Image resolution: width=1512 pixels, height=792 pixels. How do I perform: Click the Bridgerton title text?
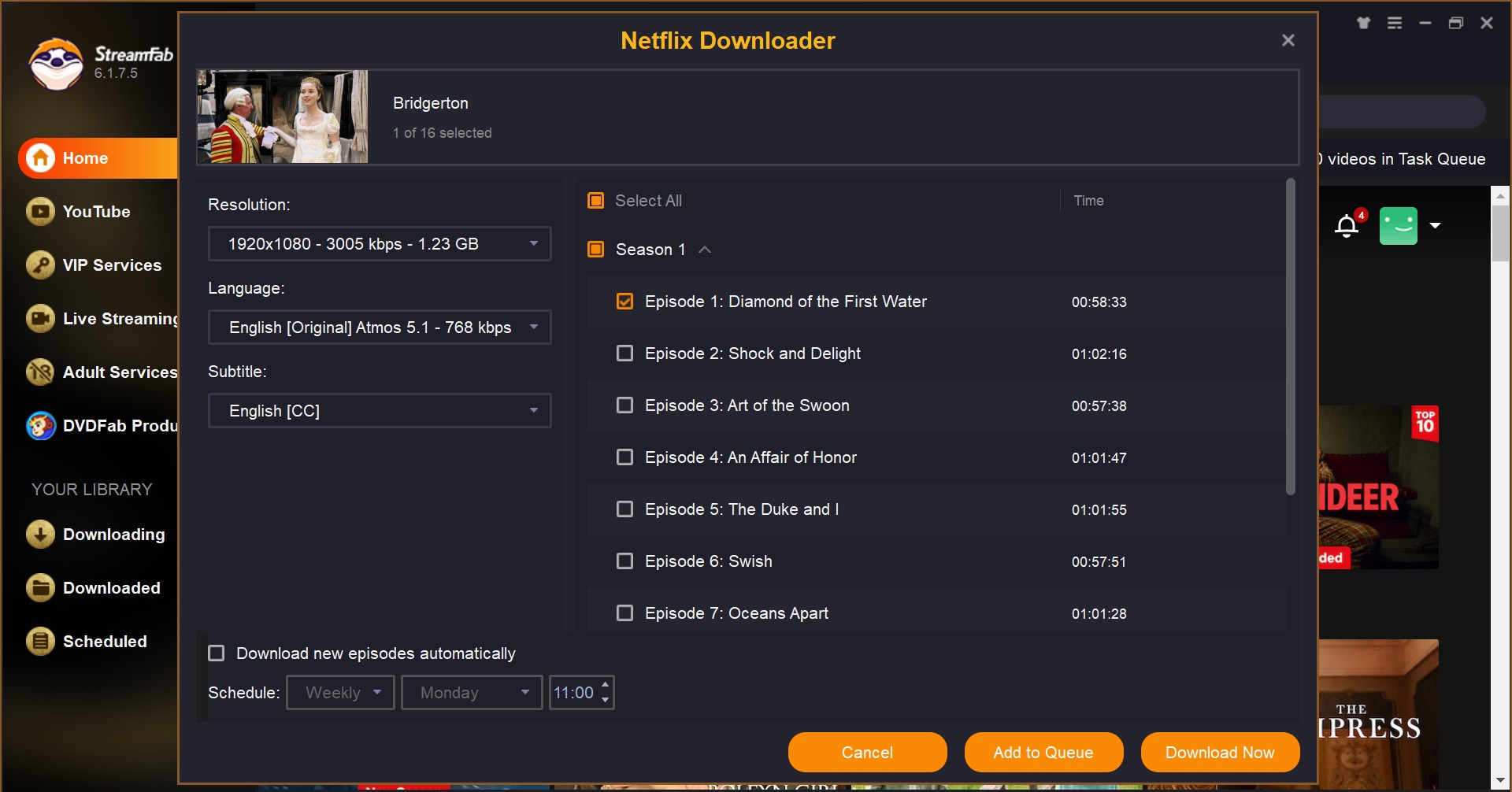click(x=431, y=103)
